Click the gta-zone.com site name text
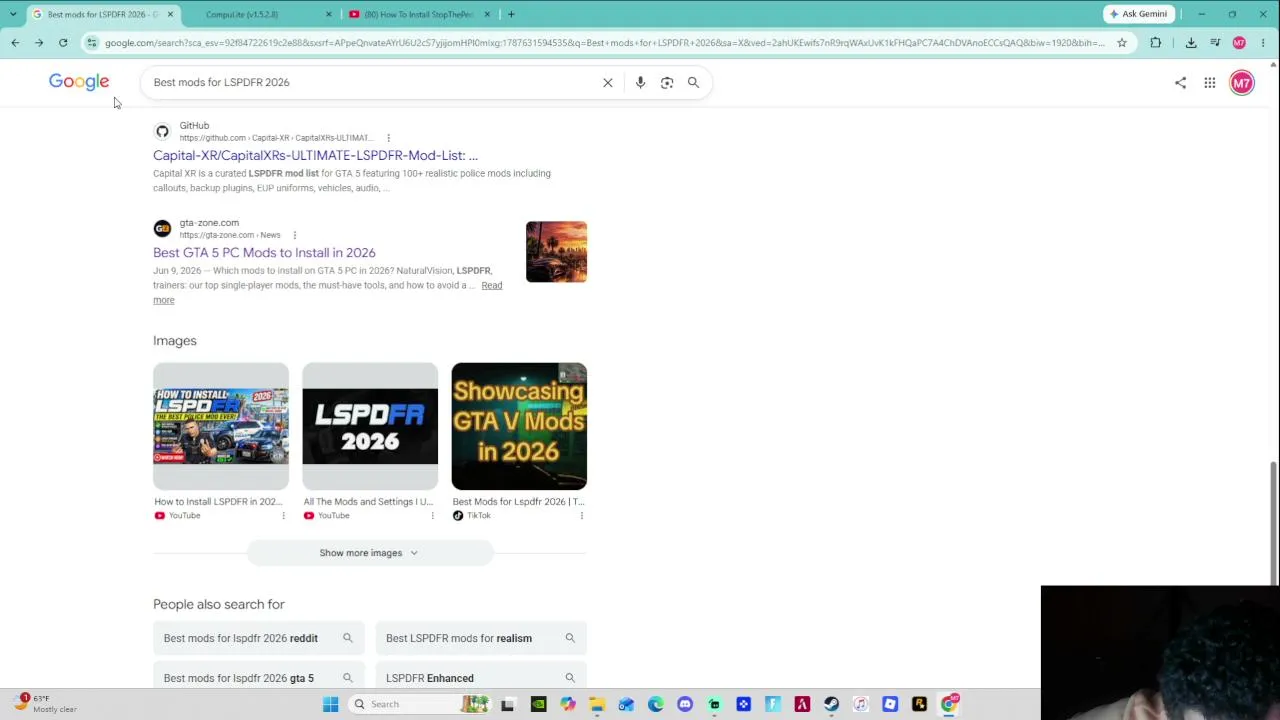The image size is (1280, 720). (209, 223)
